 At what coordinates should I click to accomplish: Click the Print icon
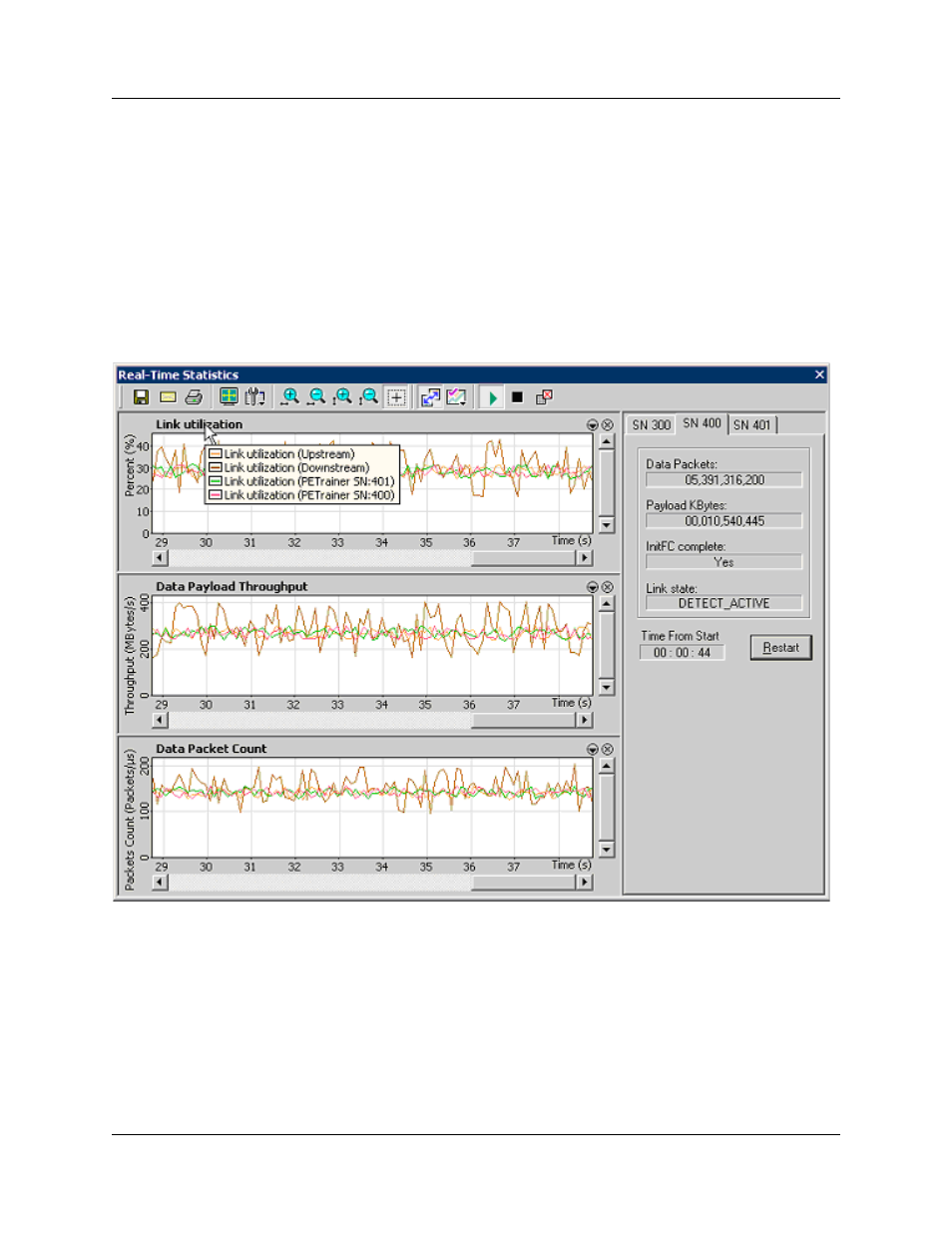tap(194, 397)
